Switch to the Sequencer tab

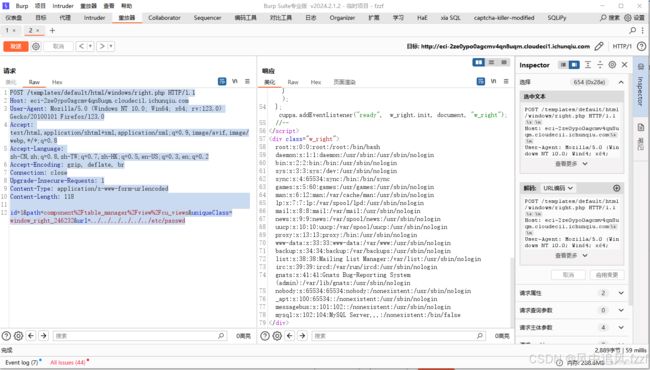tap(207, 18)
